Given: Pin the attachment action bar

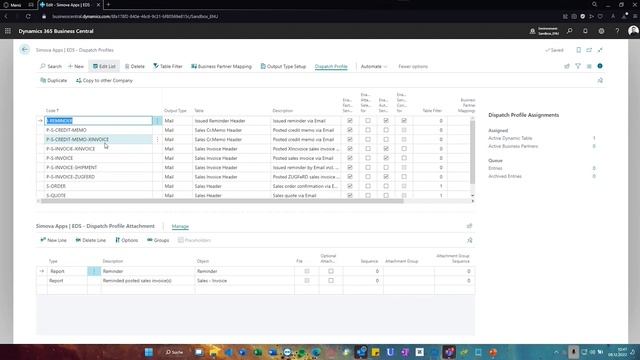Looking at the screenshot, I should (x=470, y=240).
